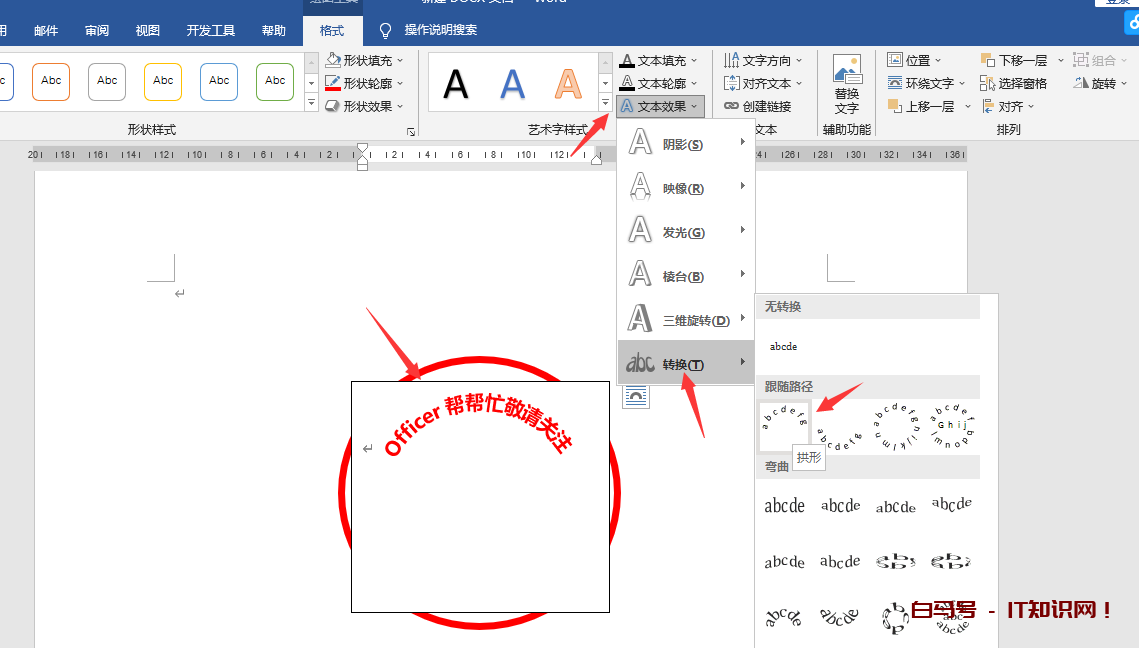1139x648 pixels.
Task: Switch to the 视图 (View) ribbon tab
Action: (x=148, y=31)
